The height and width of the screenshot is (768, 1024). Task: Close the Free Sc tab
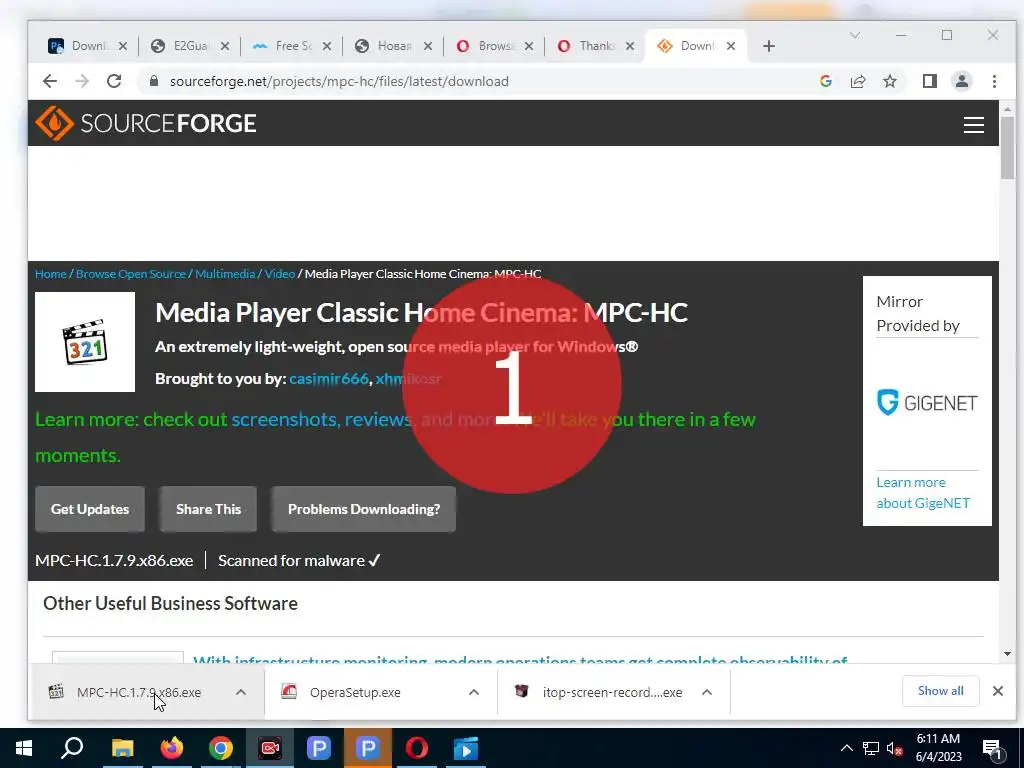pos(327,46)
